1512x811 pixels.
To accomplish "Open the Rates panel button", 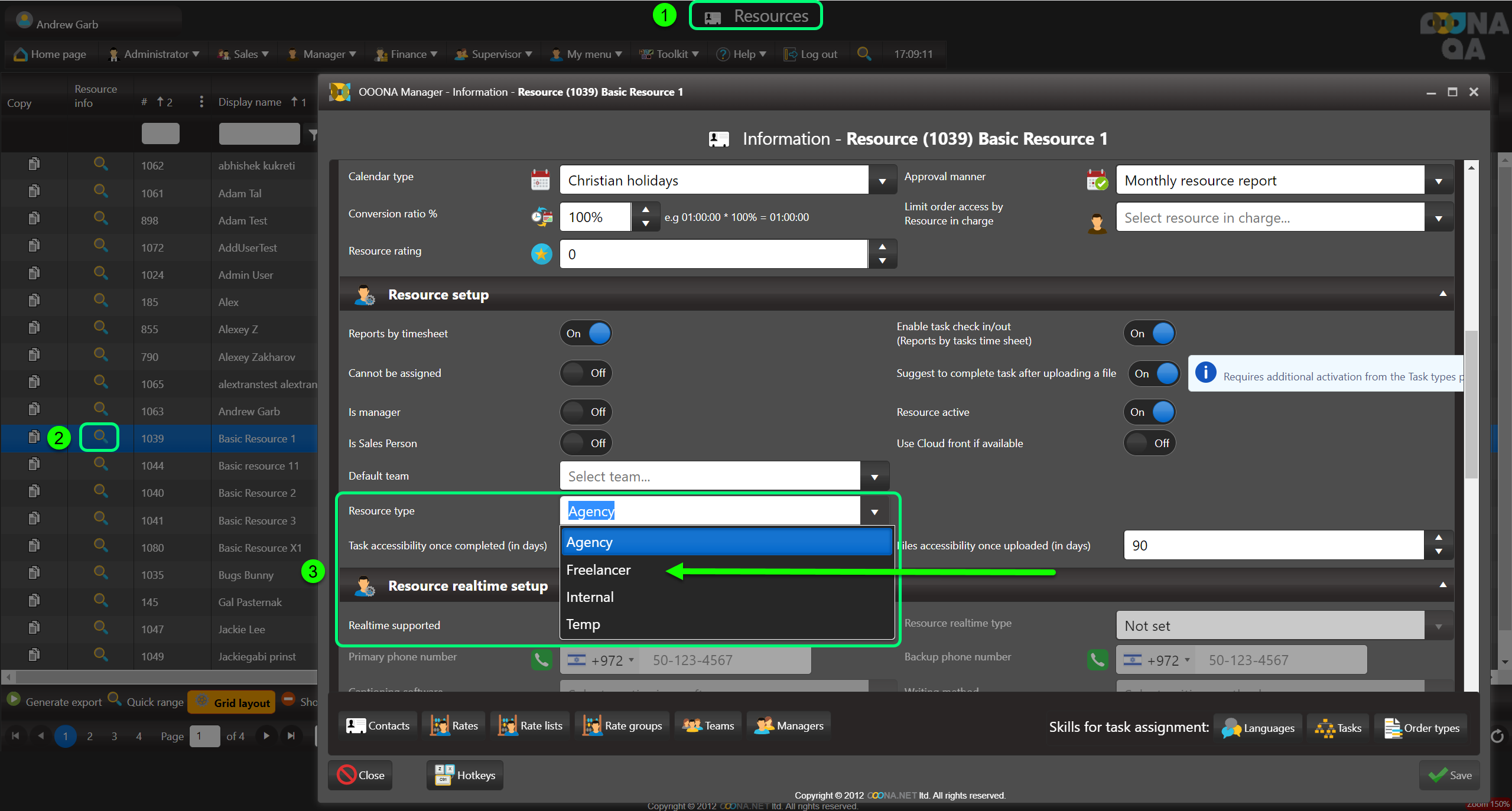I will 454,725.
